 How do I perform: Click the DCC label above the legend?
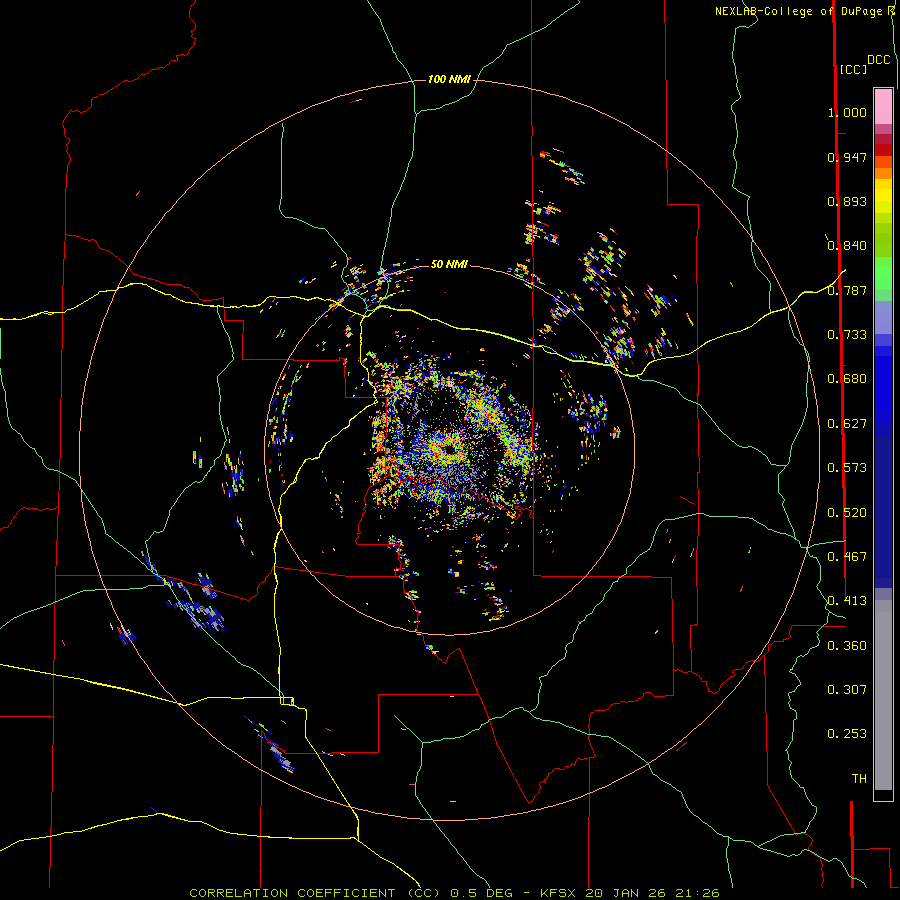coord(878,60)
